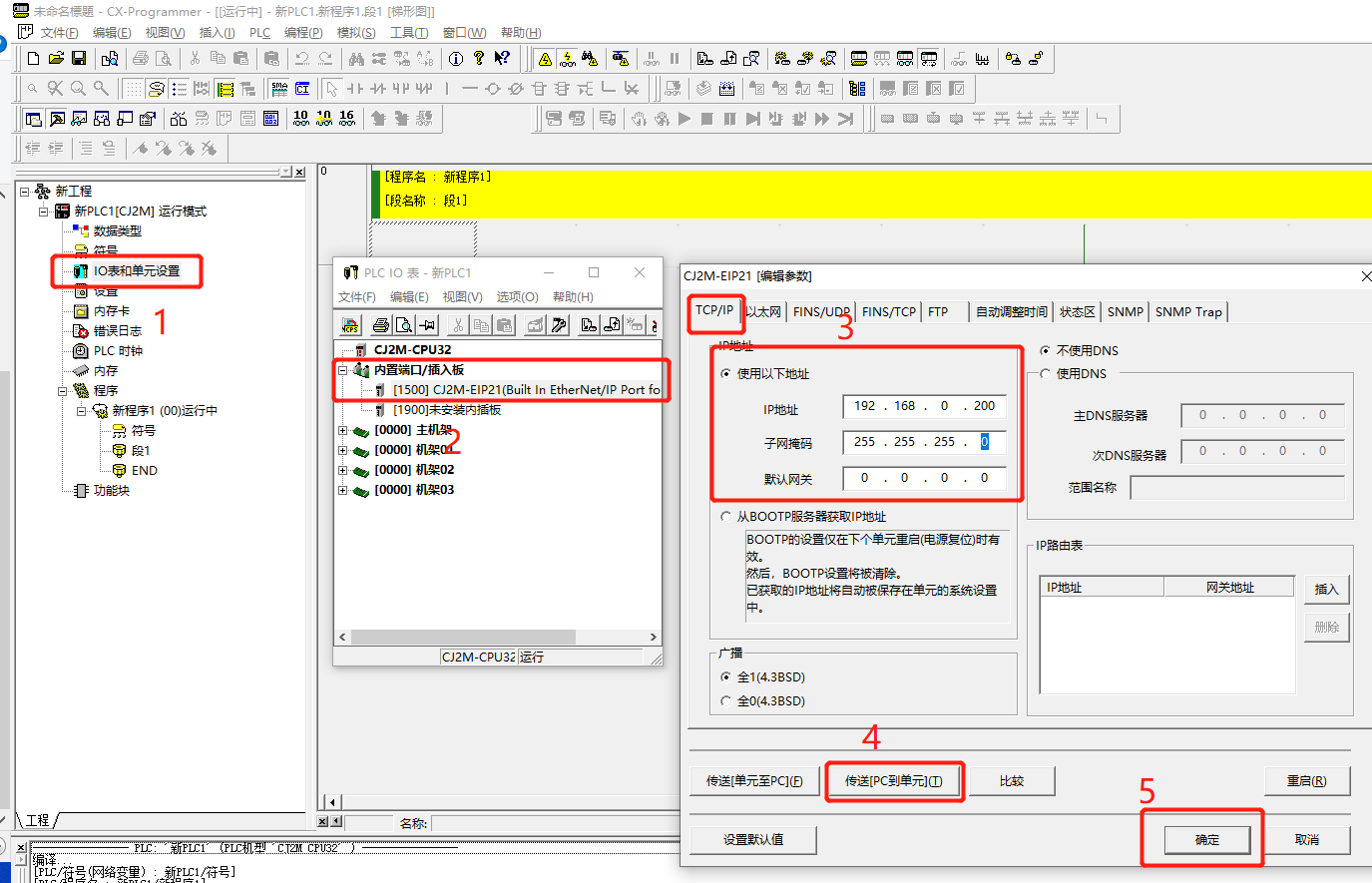Click the Compare with PLC icon in the main toolbar
Image resolution: width=1372 pixels, height=883 pixels.
751,59
